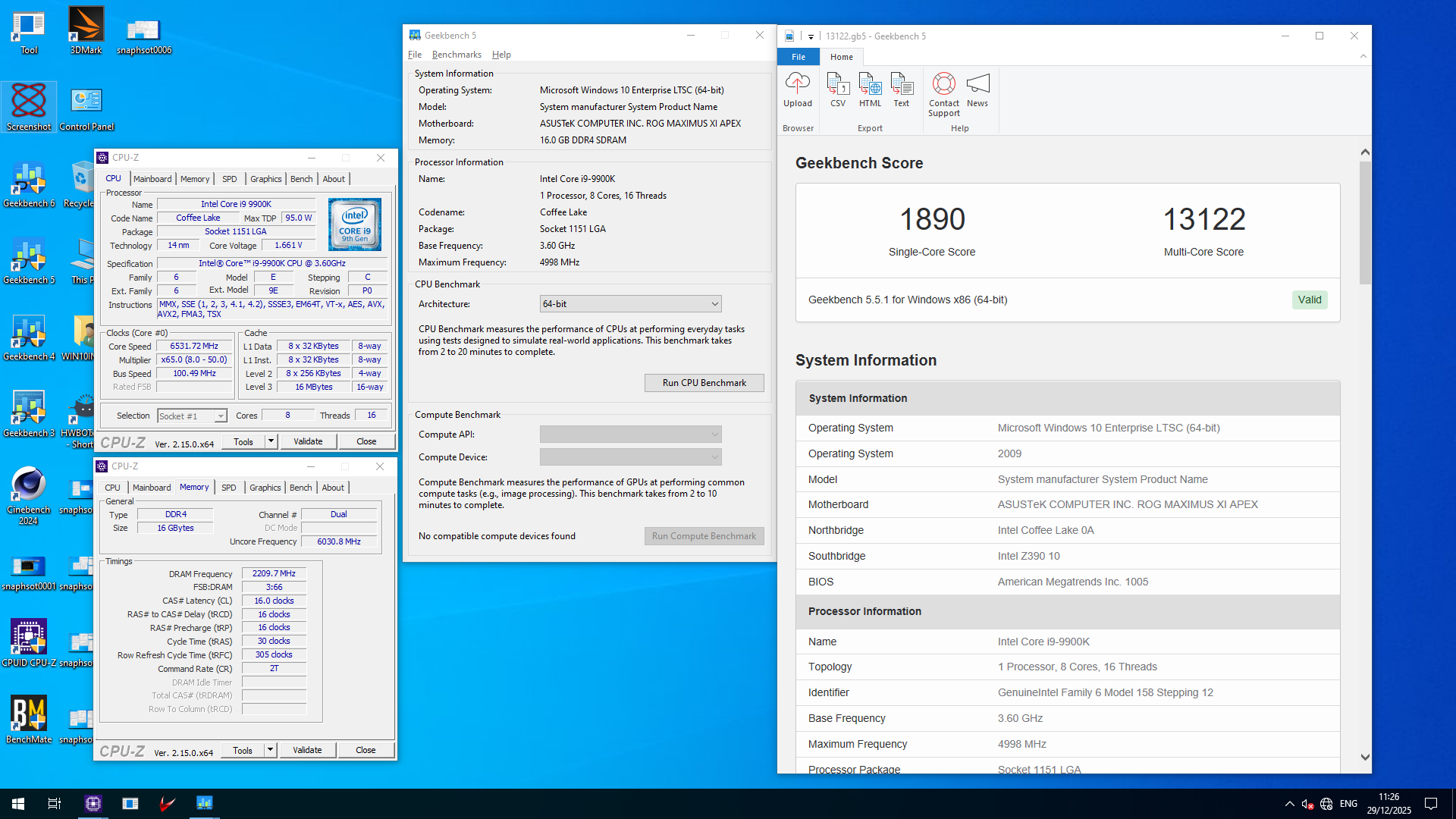Click the 1890 Single-Core Score value
1456x819 pixels.
(932, 220)
